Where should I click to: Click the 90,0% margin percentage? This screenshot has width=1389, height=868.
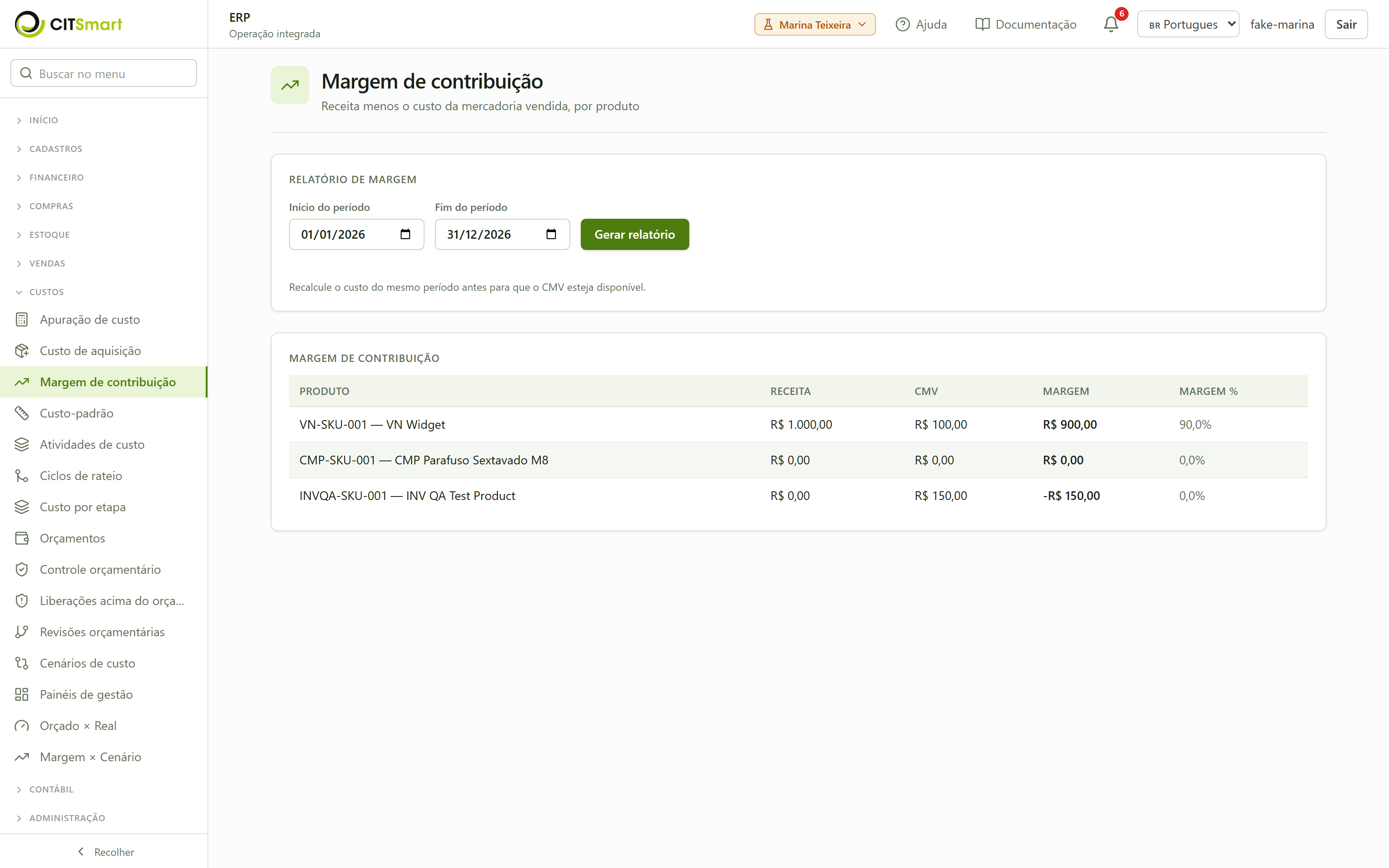1195,424
